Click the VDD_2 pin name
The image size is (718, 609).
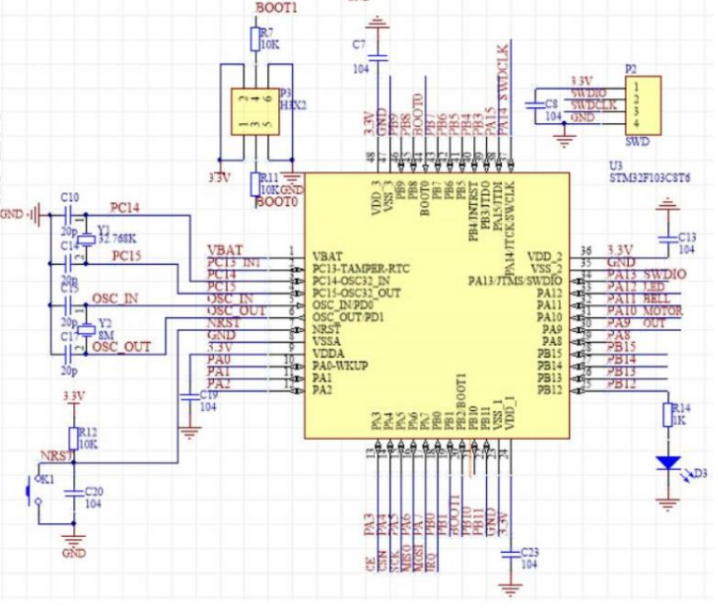(x=545, y=256)
